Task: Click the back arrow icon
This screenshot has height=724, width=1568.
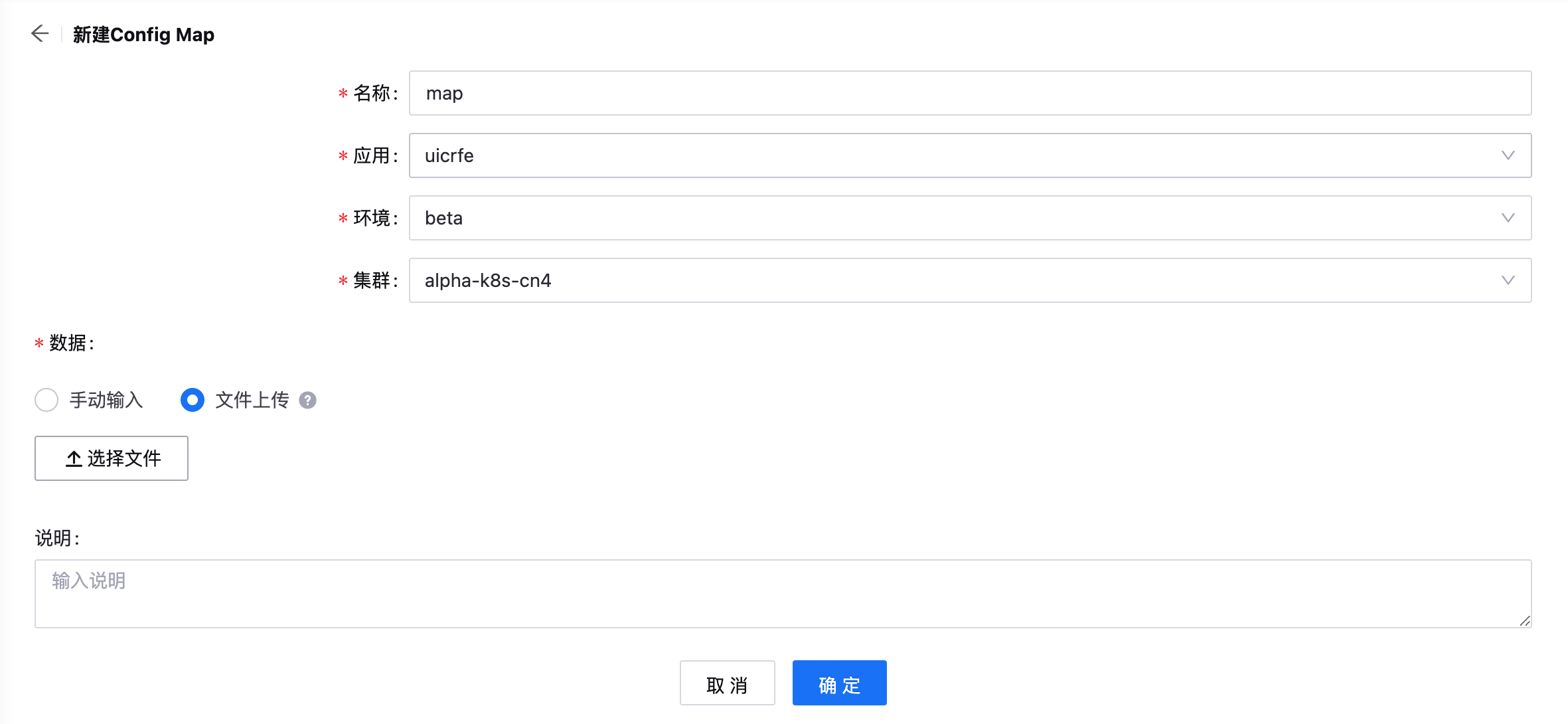Action: point(40,34)
